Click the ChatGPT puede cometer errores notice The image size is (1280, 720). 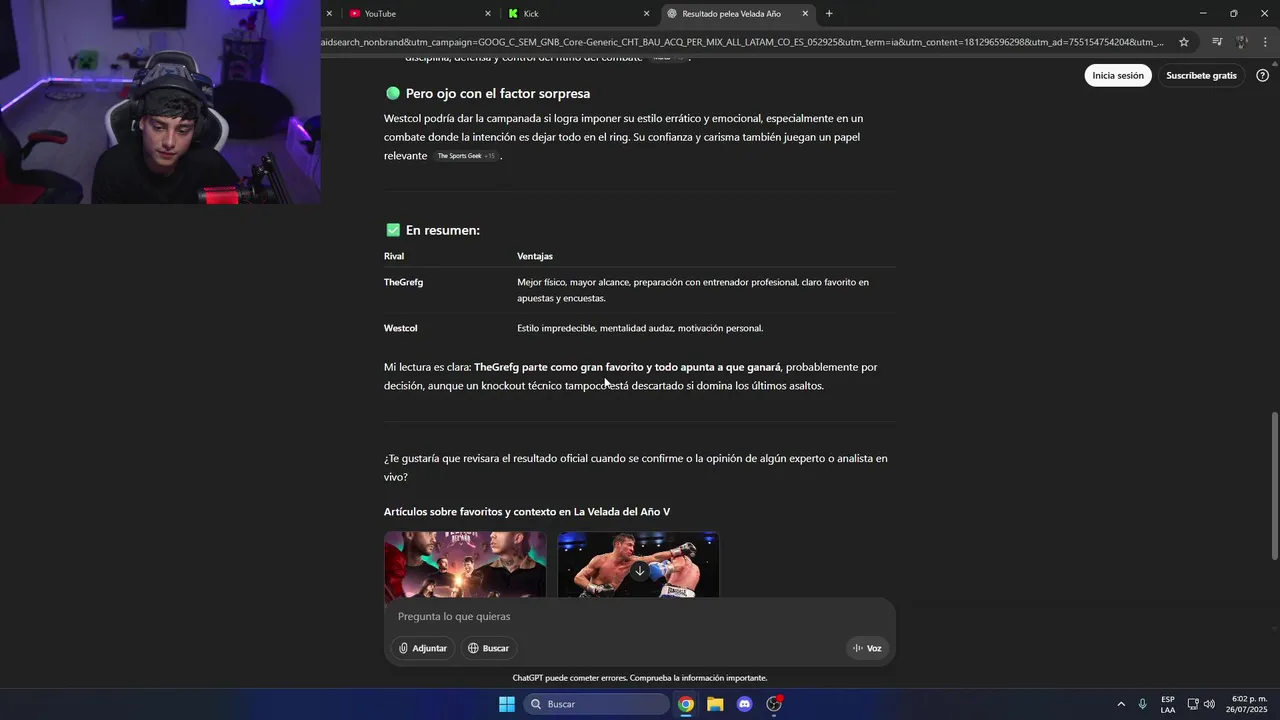point(640,678)
